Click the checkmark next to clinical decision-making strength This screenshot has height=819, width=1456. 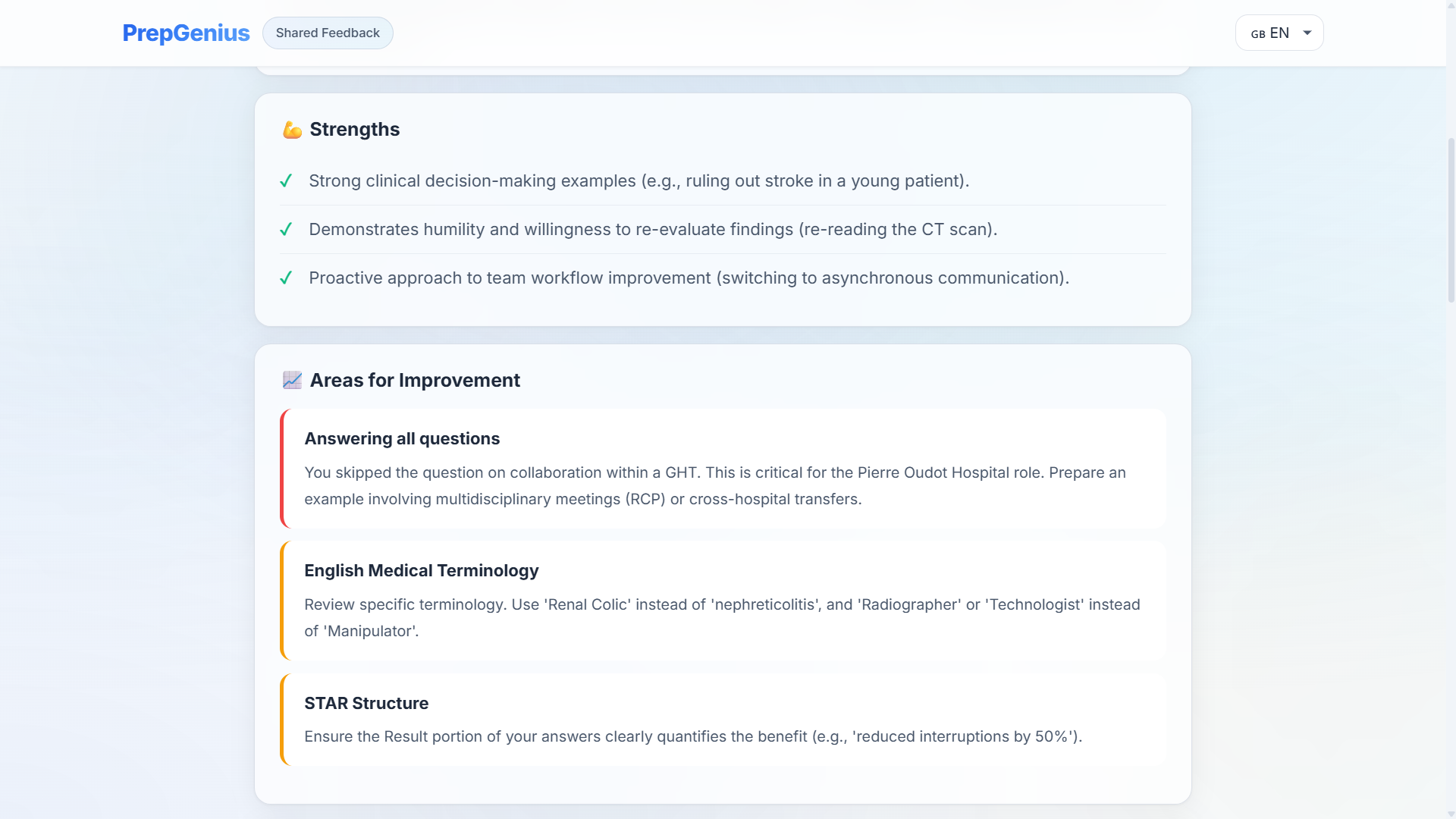click(x=286, y=180)
